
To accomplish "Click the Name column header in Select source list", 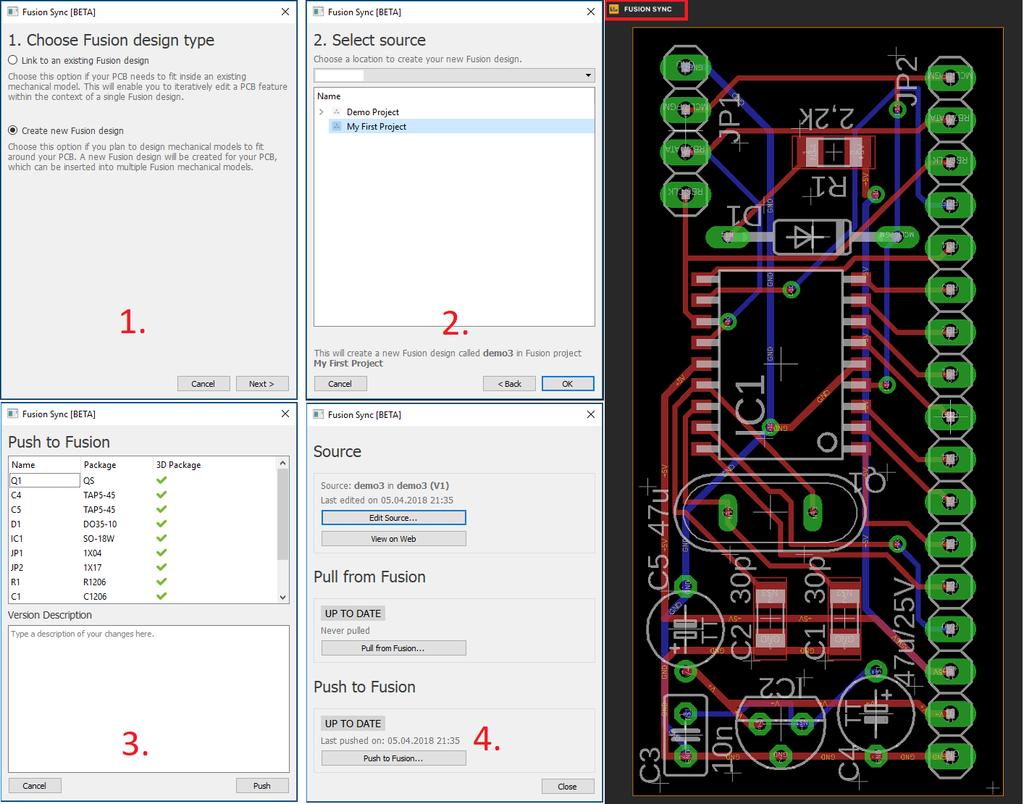I will point(328,96).
